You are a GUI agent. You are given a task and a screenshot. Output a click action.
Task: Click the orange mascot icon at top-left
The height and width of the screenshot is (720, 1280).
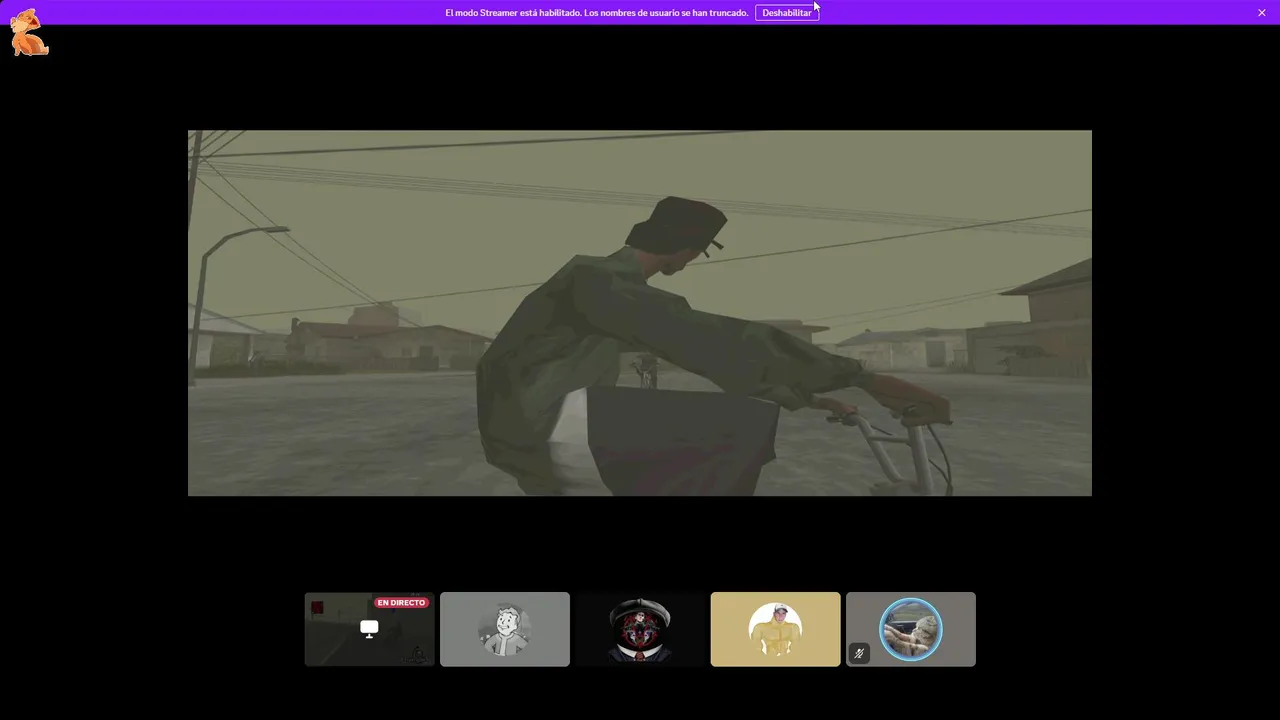[29, 33]
